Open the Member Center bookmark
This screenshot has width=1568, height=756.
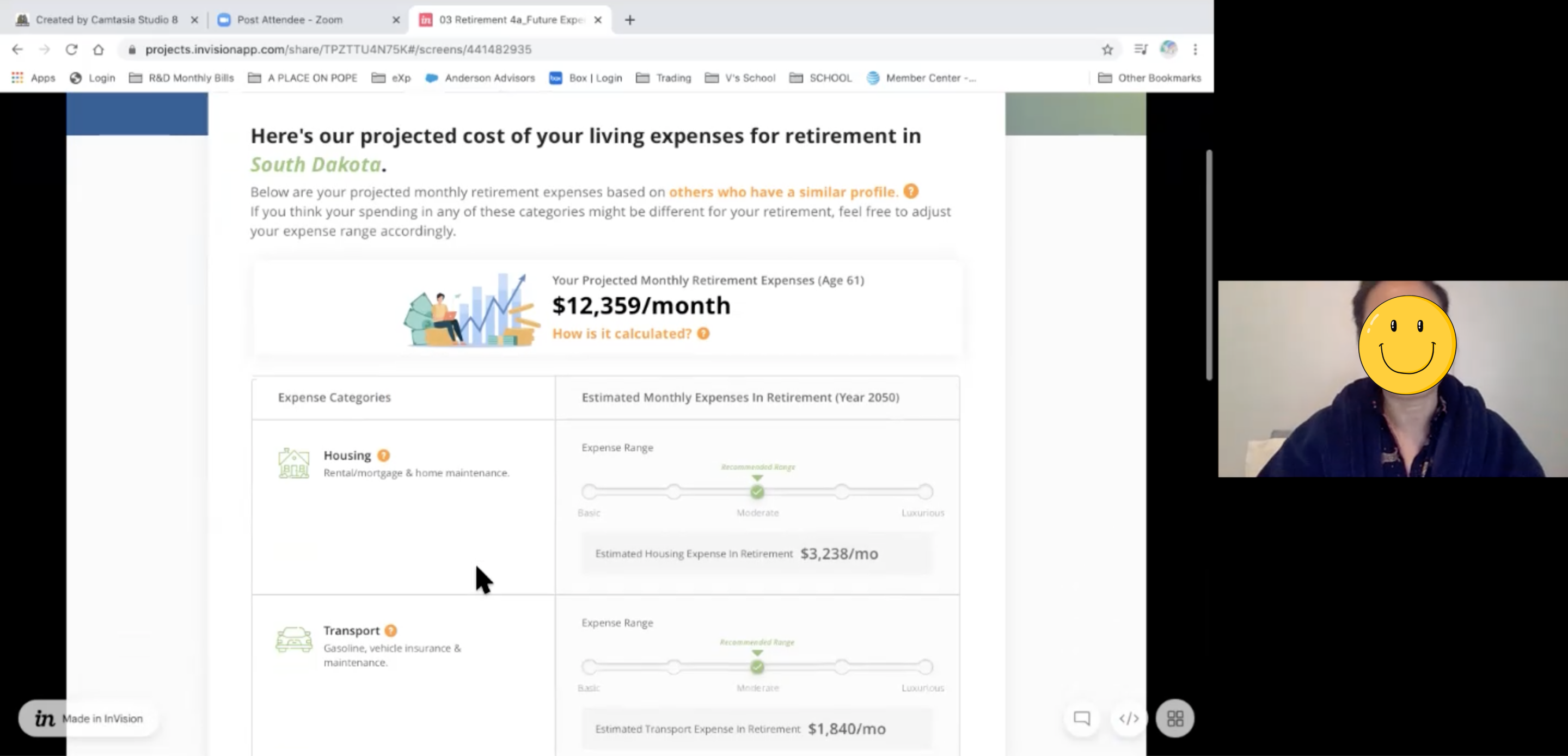click(x=922, y=78)
